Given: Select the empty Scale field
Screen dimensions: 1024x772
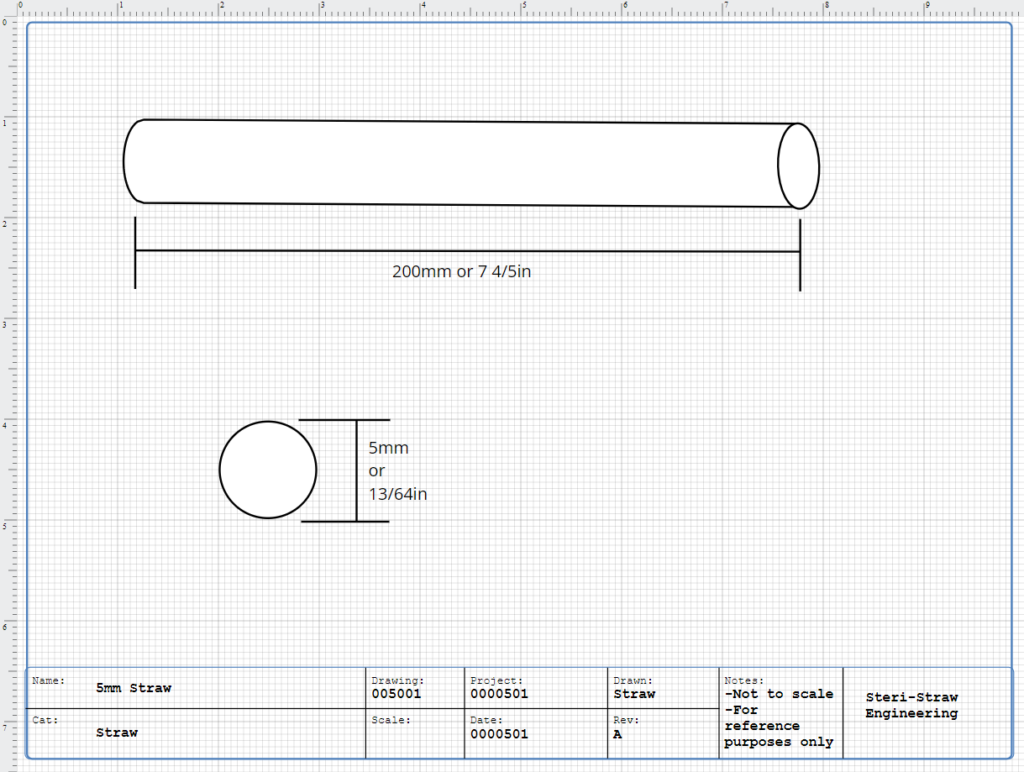Looking at the screenshot, I should click(414, 734).
